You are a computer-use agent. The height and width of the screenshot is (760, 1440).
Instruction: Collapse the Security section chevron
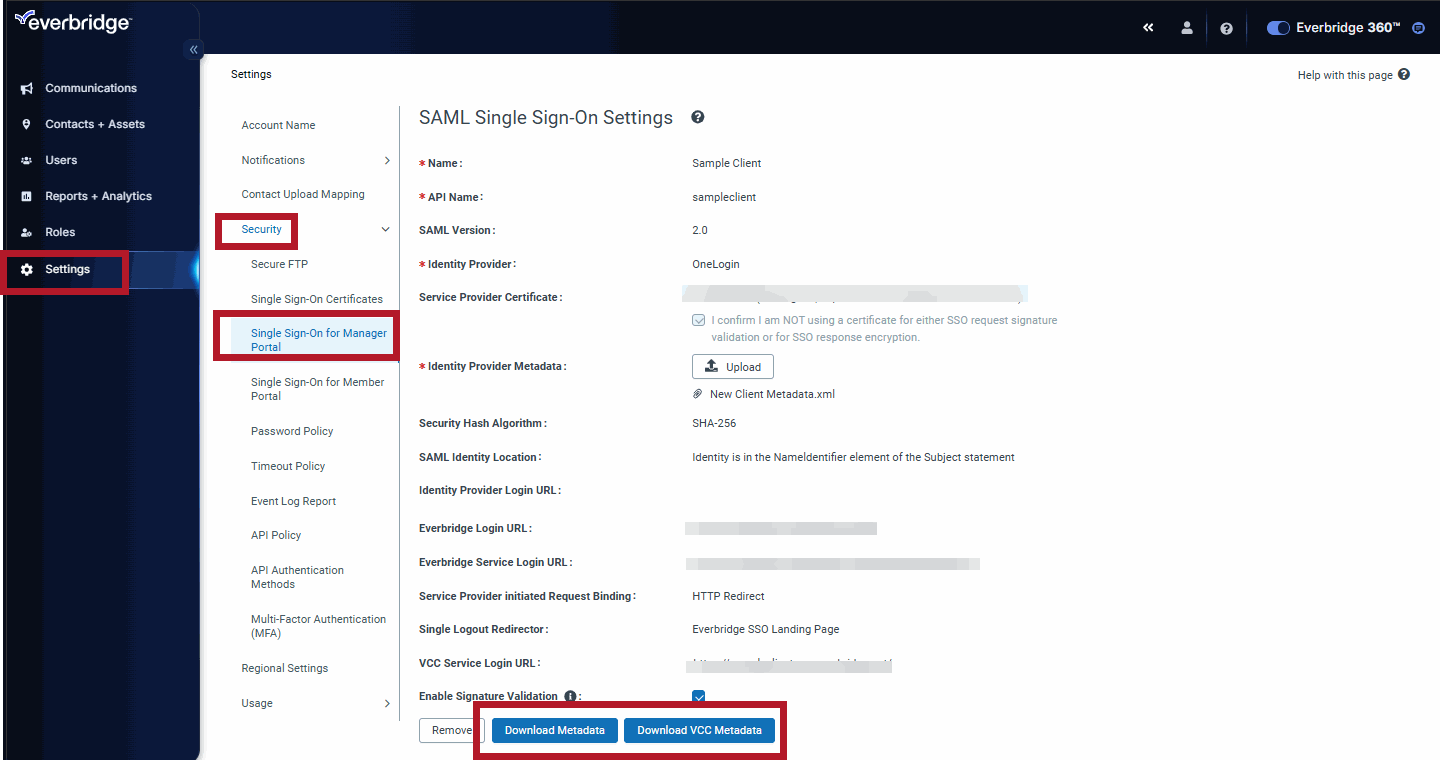pos(386,230)
